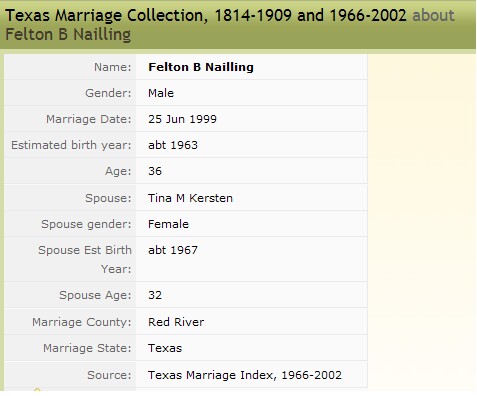Image resolution: width=477 pixels, height=396 pixels.
Task: Click the Spouse Est Birth Year label
Action: click(x=85, y=259)
